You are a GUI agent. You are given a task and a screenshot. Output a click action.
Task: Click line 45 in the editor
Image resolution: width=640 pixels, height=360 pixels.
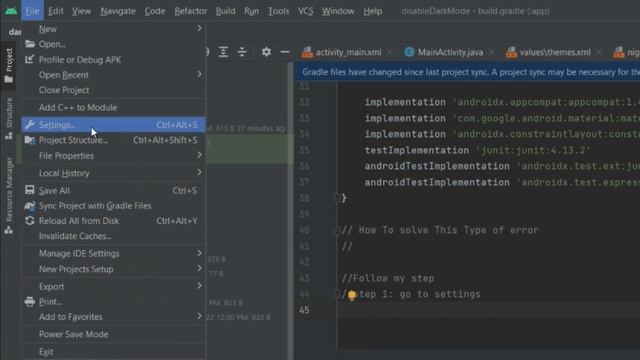pyautogui.click(x=489, y=310)
